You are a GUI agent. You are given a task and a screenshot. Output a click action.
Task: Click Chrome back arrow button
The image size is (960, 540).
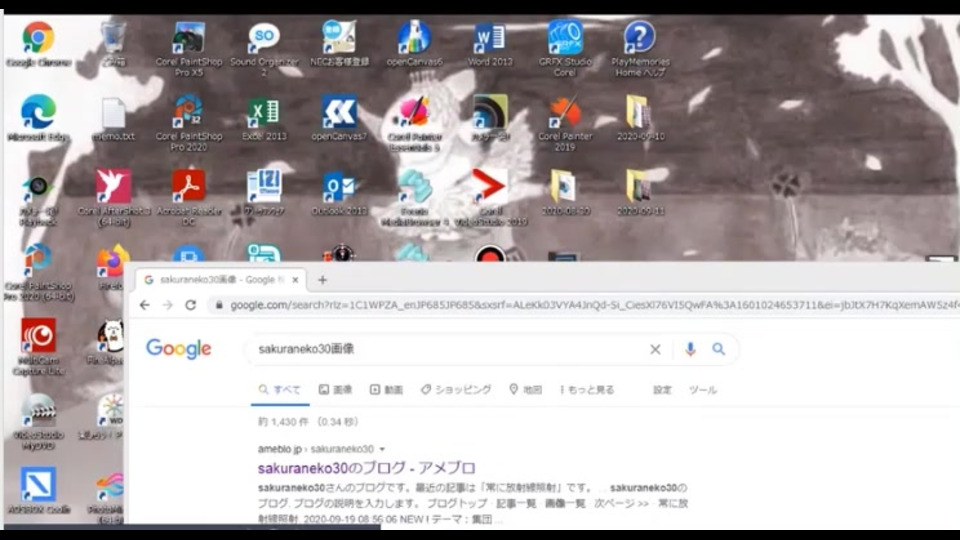coord(144,305)
